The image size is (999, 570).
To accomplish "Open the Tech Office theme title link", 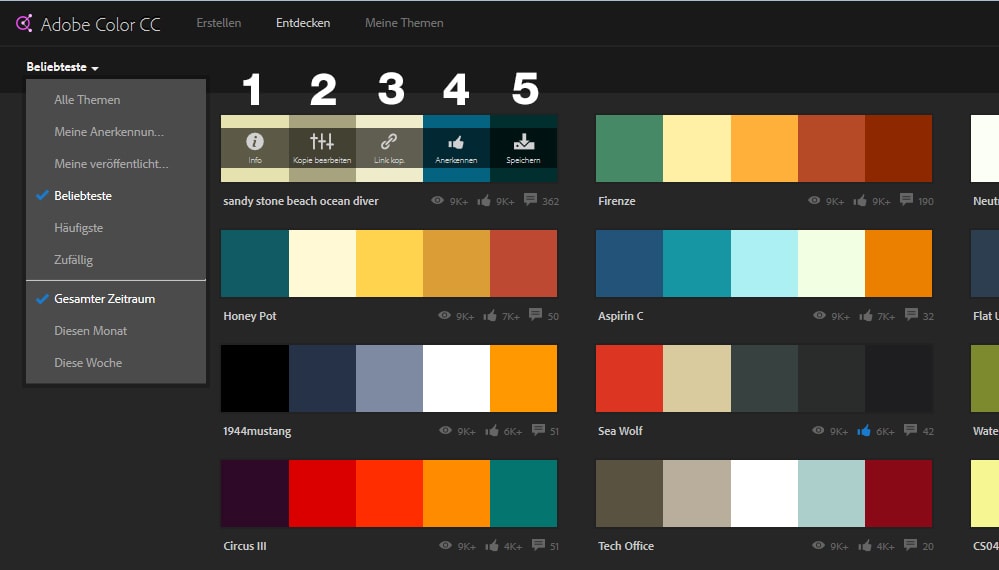I will pyautogui.click(x=625, y=546).
